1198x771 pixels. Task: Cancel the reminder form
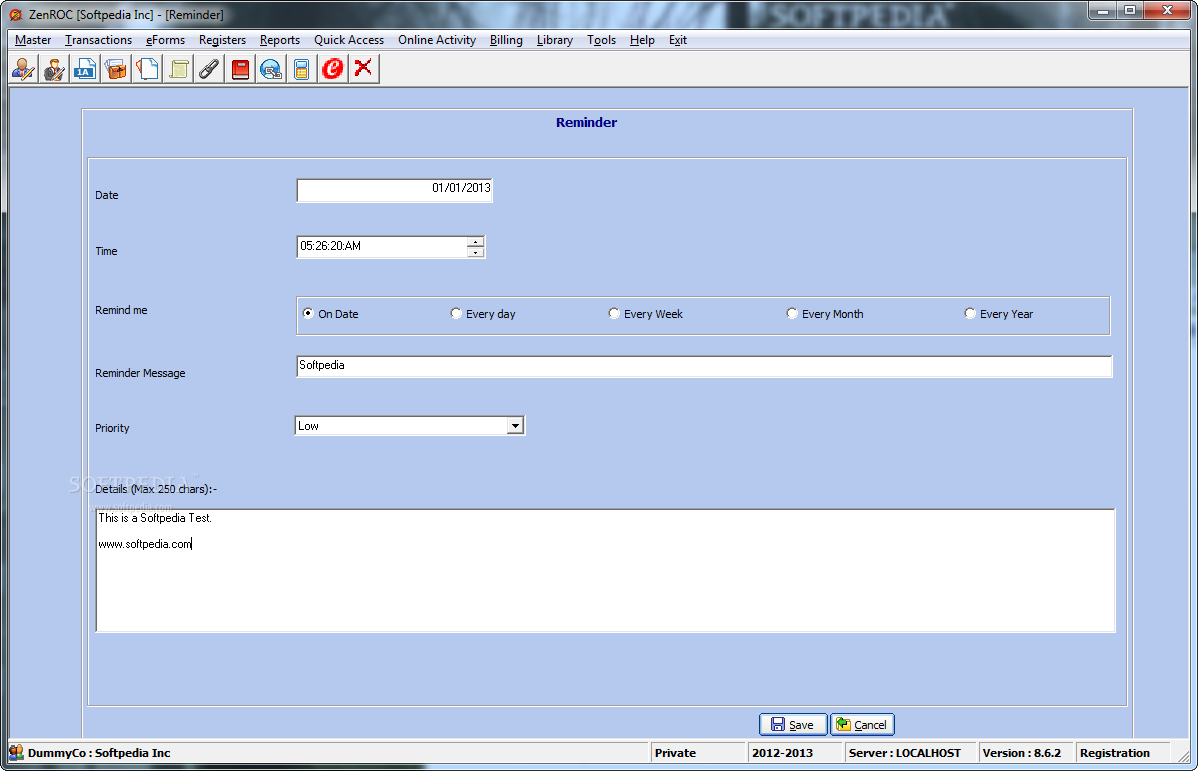[863, 724]
